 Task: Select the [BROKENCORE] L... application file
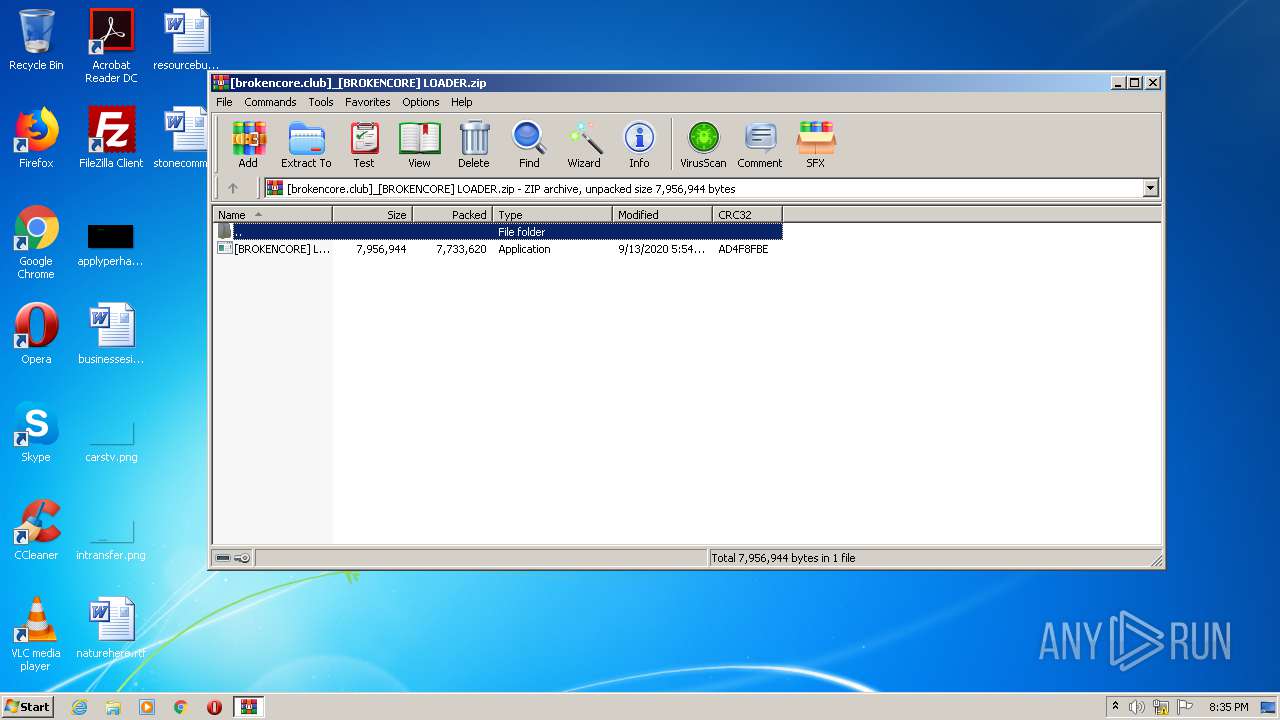(280, 249)
